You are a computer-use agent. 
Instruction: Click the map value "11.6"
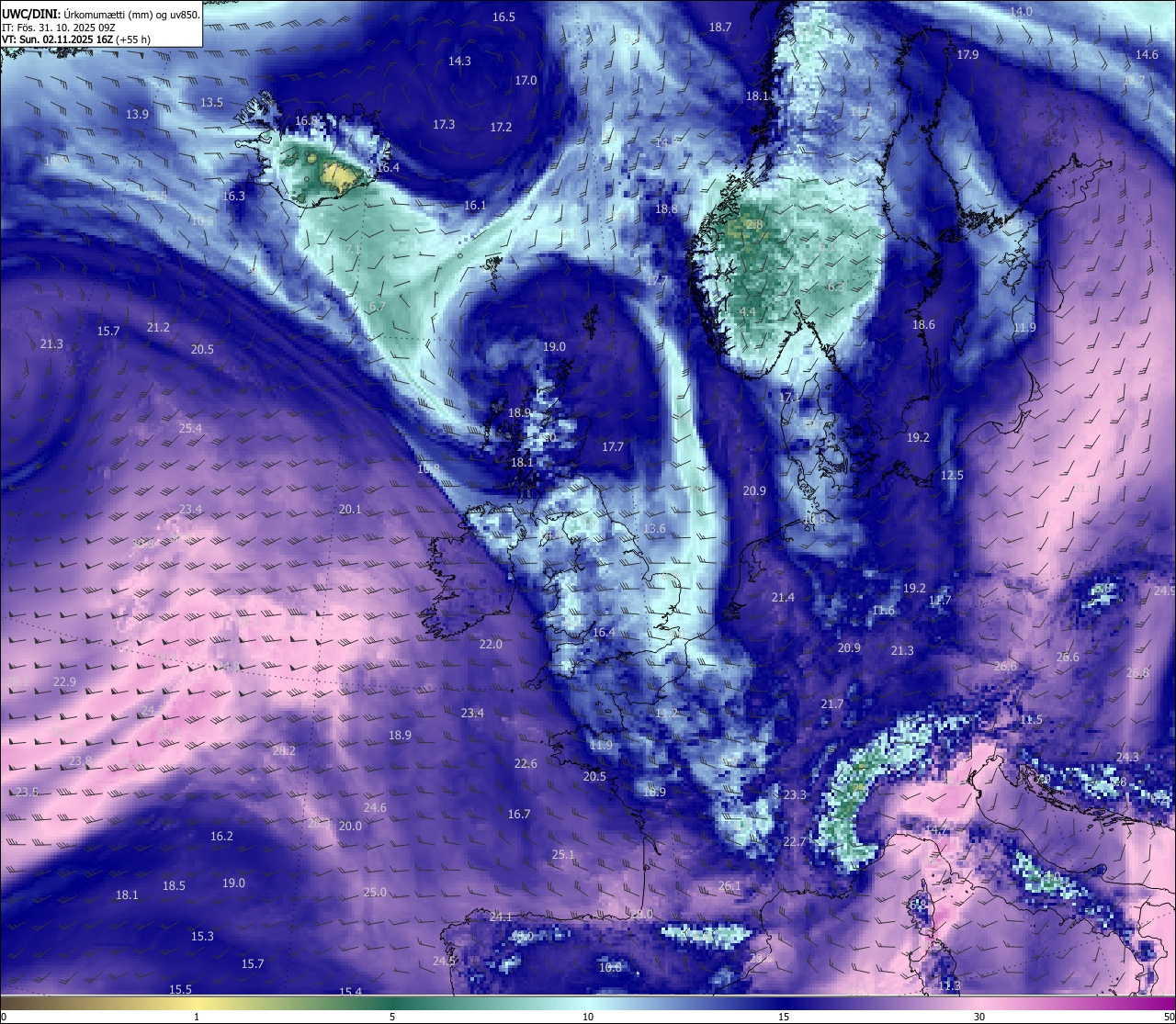tap(883, 611)
